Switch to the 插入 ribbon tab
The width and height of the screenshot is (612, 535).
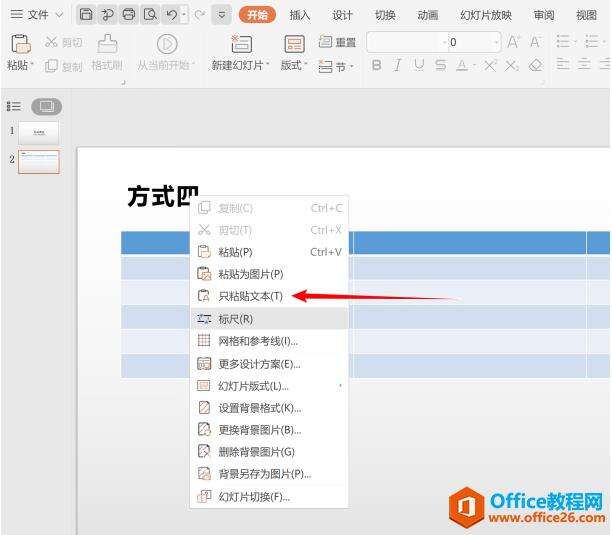pyautogui.click(x=299, y=15)
